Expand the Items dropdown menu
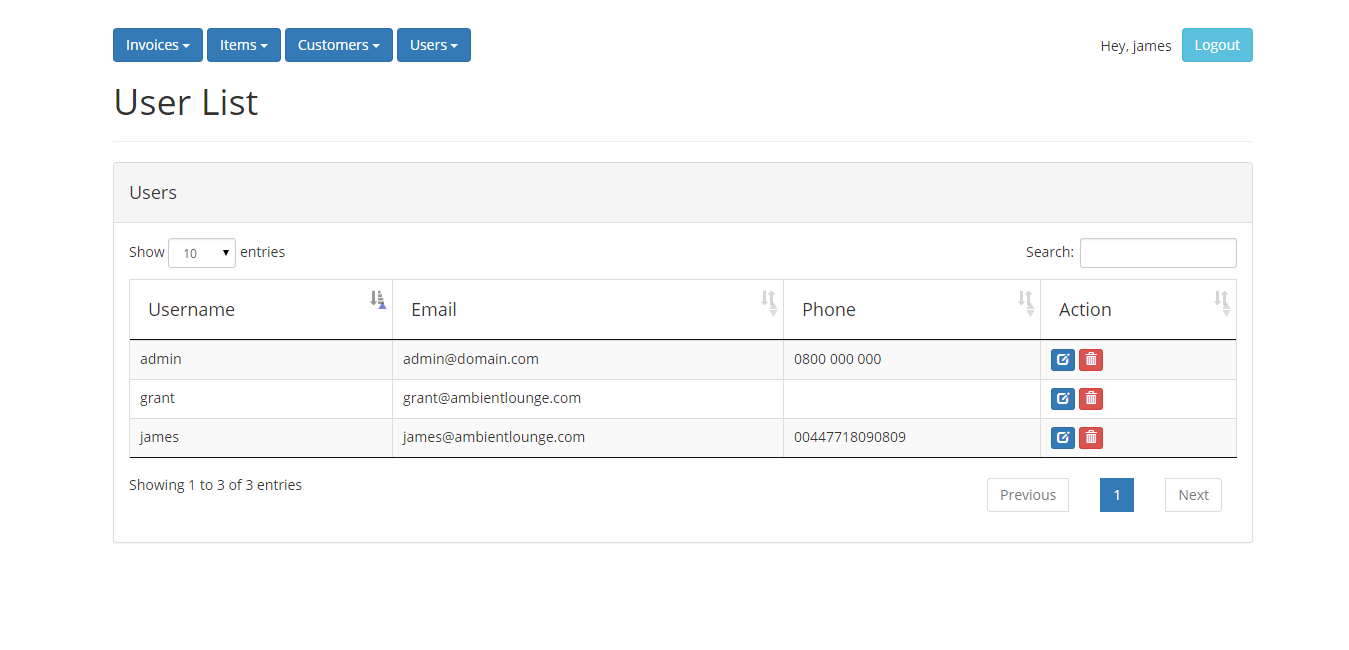The image size is (1349, 650). pos(244,45)
